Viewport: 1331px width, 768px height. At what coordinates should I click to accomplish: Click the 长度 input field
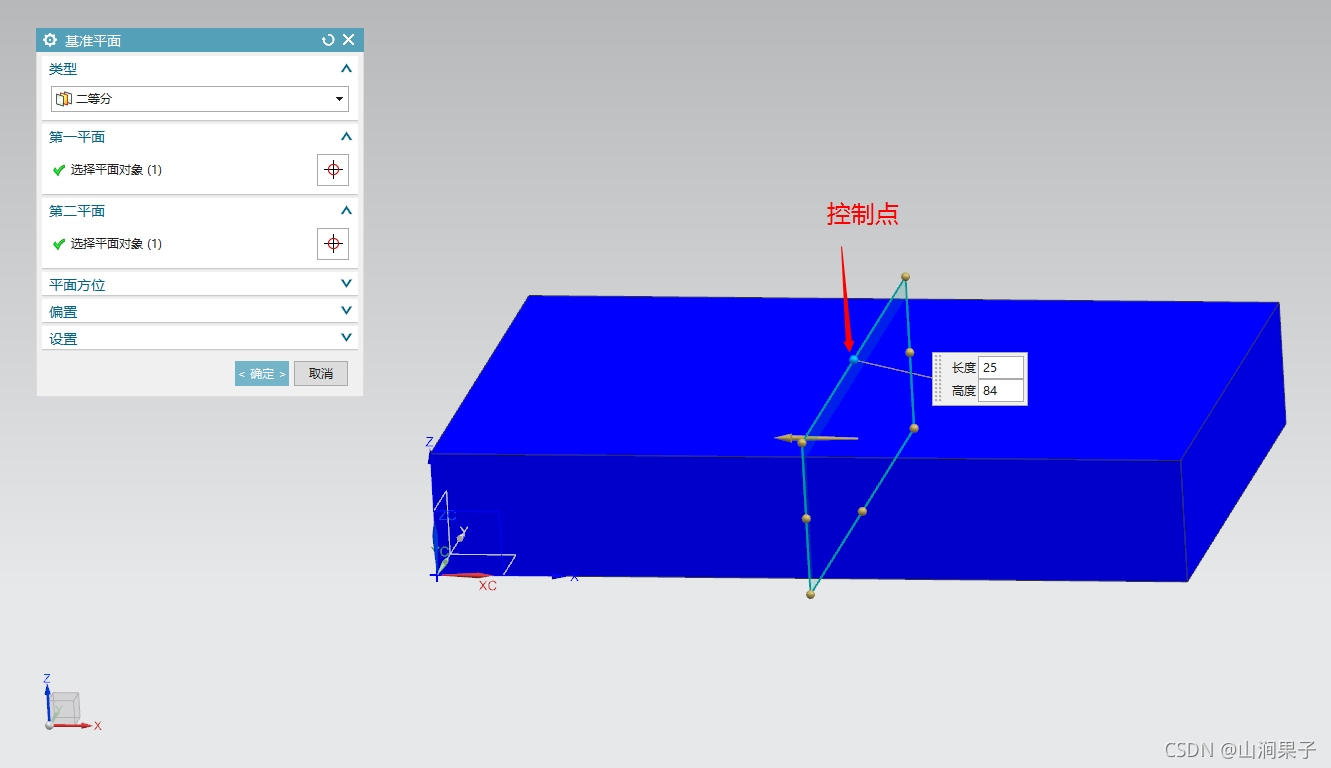(x=1001, y=367)
